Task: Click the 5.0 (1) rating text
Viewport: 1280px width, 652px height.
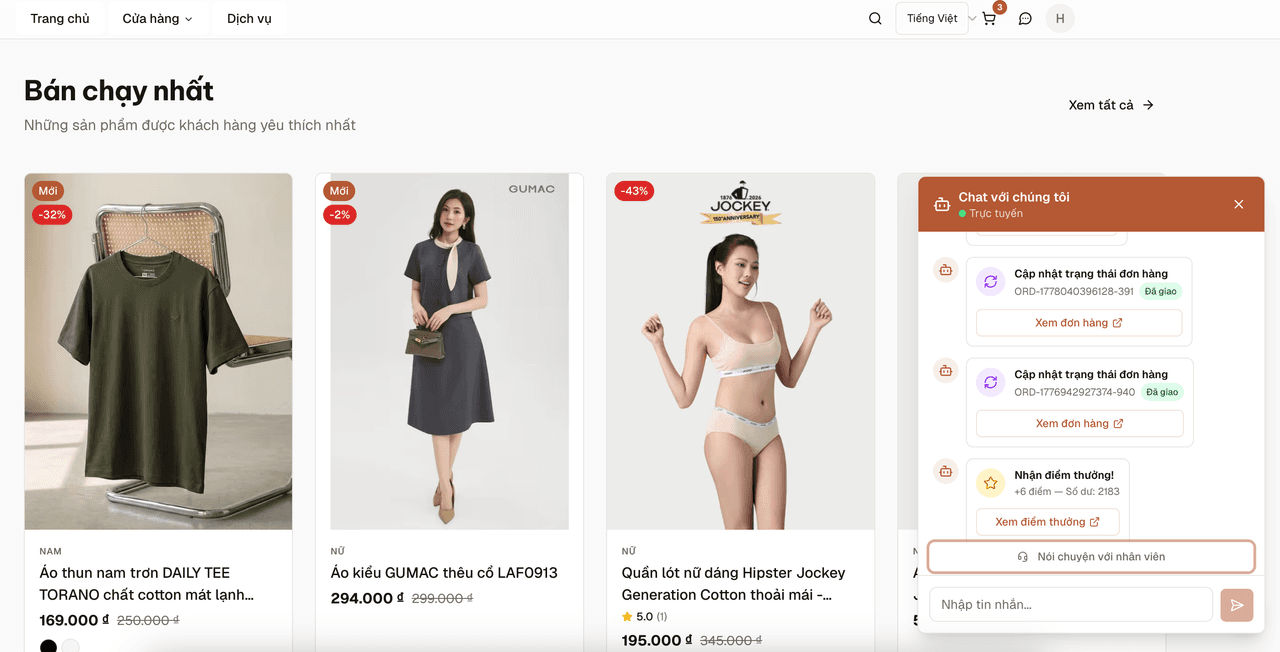Action: point(652,617)
